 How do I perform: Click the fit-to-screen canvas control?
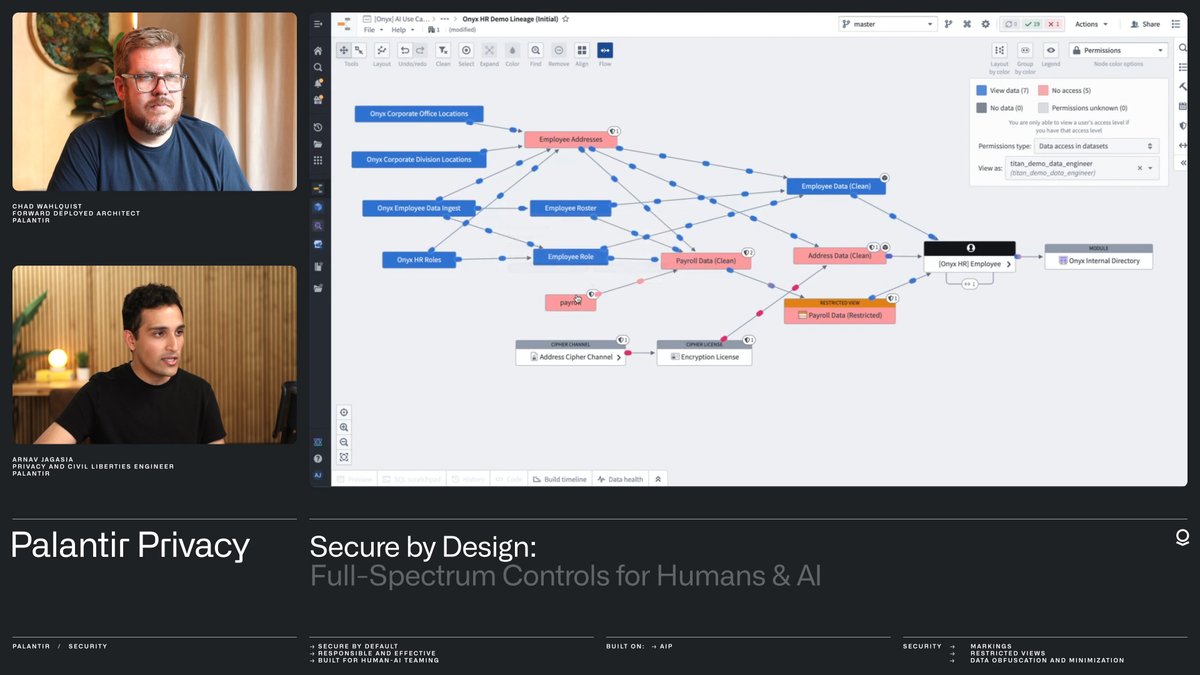[344, 457]
